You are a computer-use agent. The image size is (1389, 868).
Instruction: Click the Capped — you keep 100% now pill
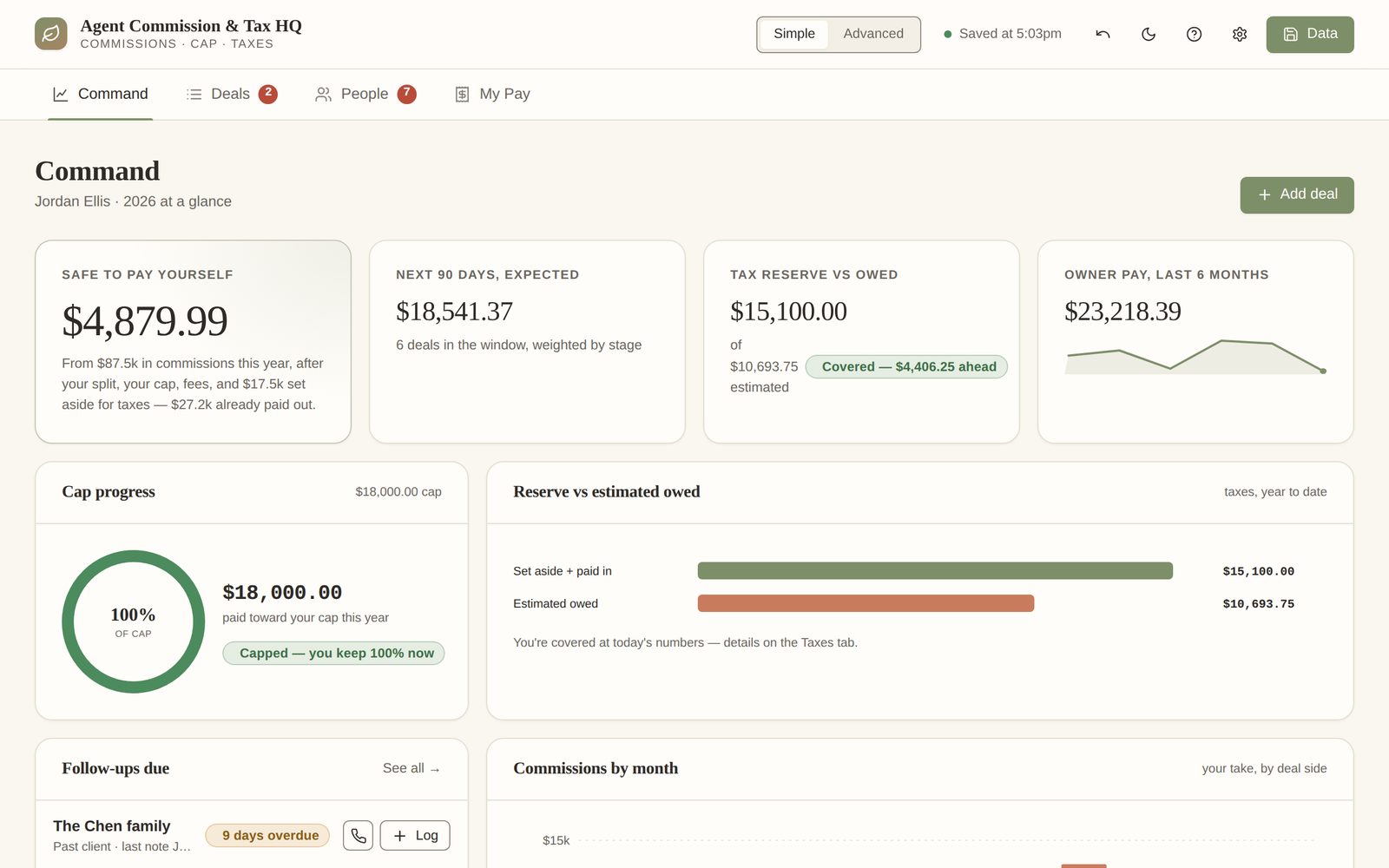point(333,653)
